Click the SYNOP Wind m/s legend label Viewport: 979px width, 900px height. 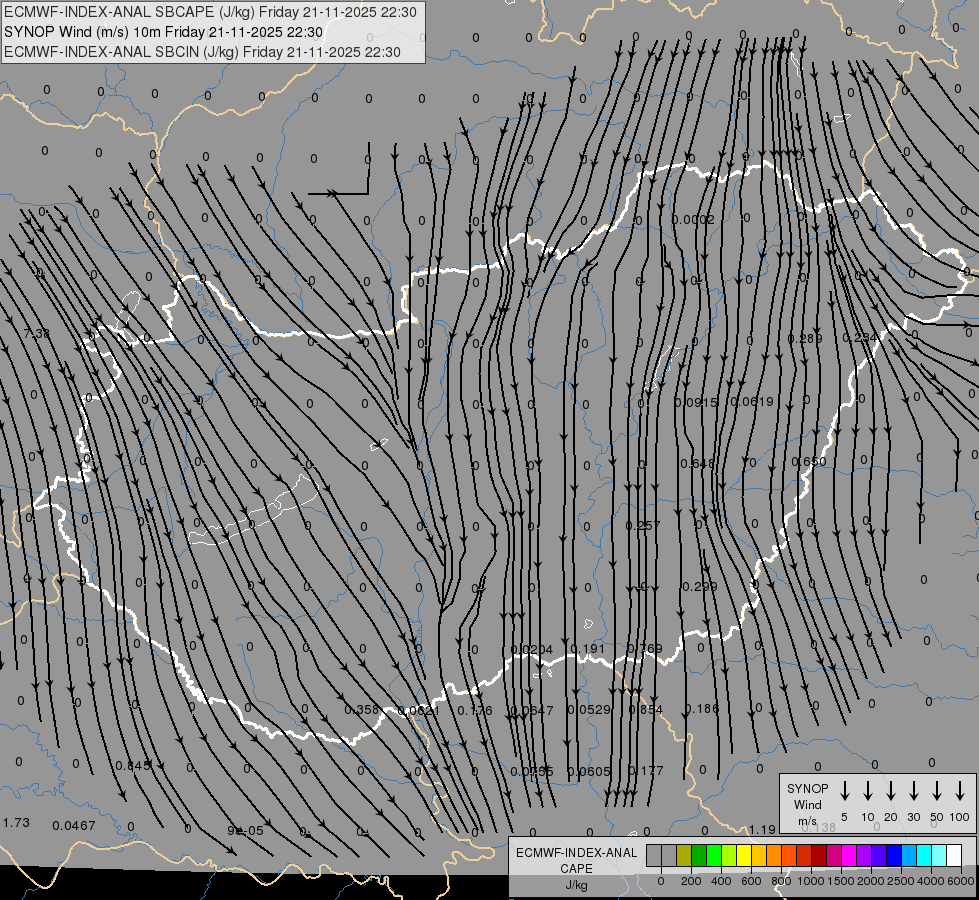coord(807,804)
